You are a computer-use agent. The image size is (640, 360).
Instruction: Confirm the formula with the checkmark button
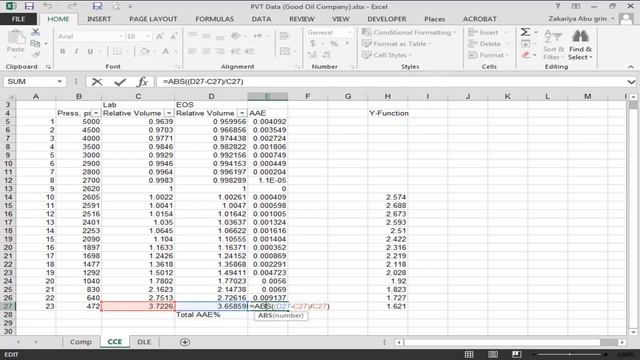click(120, 82)
